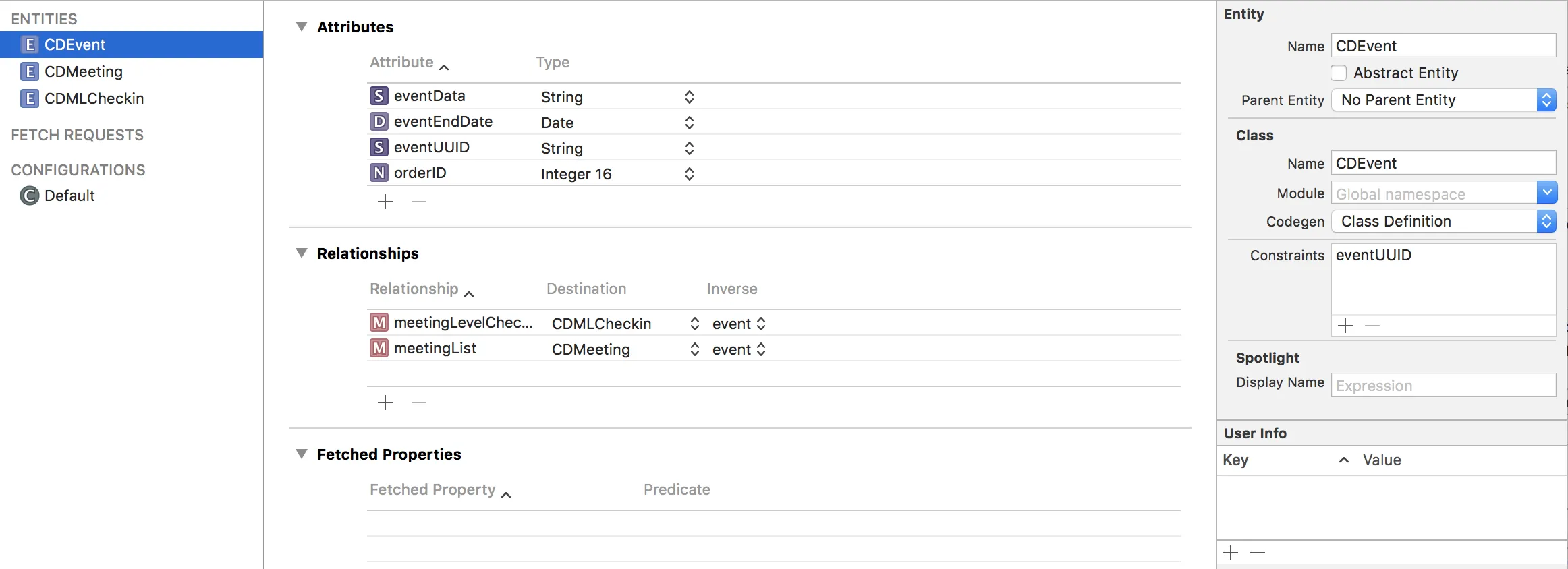Image resolution: width=1568 pixels, height=569 pixels.
Task: Click the CDMLCheckin entity icon
Action: tap(29, 98)
